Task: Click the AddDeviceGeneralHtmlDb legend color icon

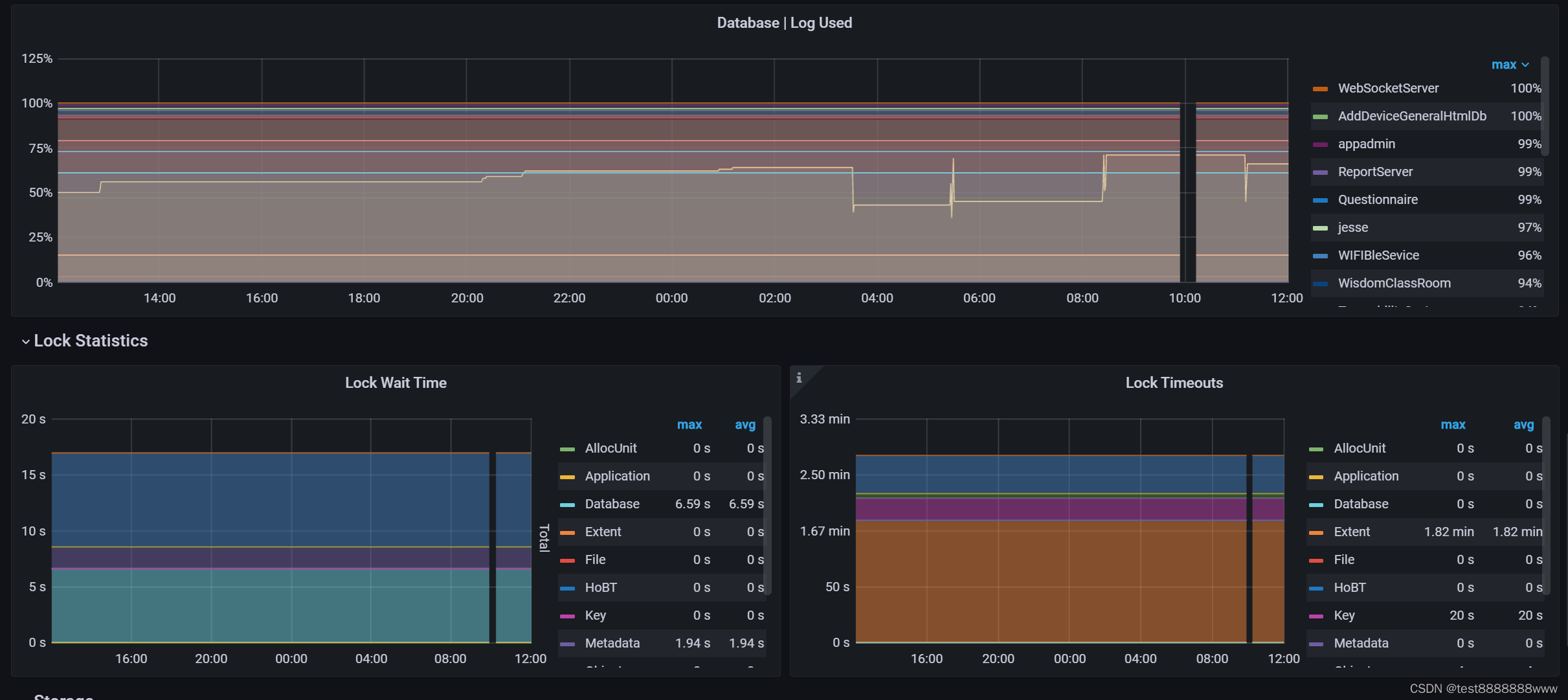Action: 1320,117
